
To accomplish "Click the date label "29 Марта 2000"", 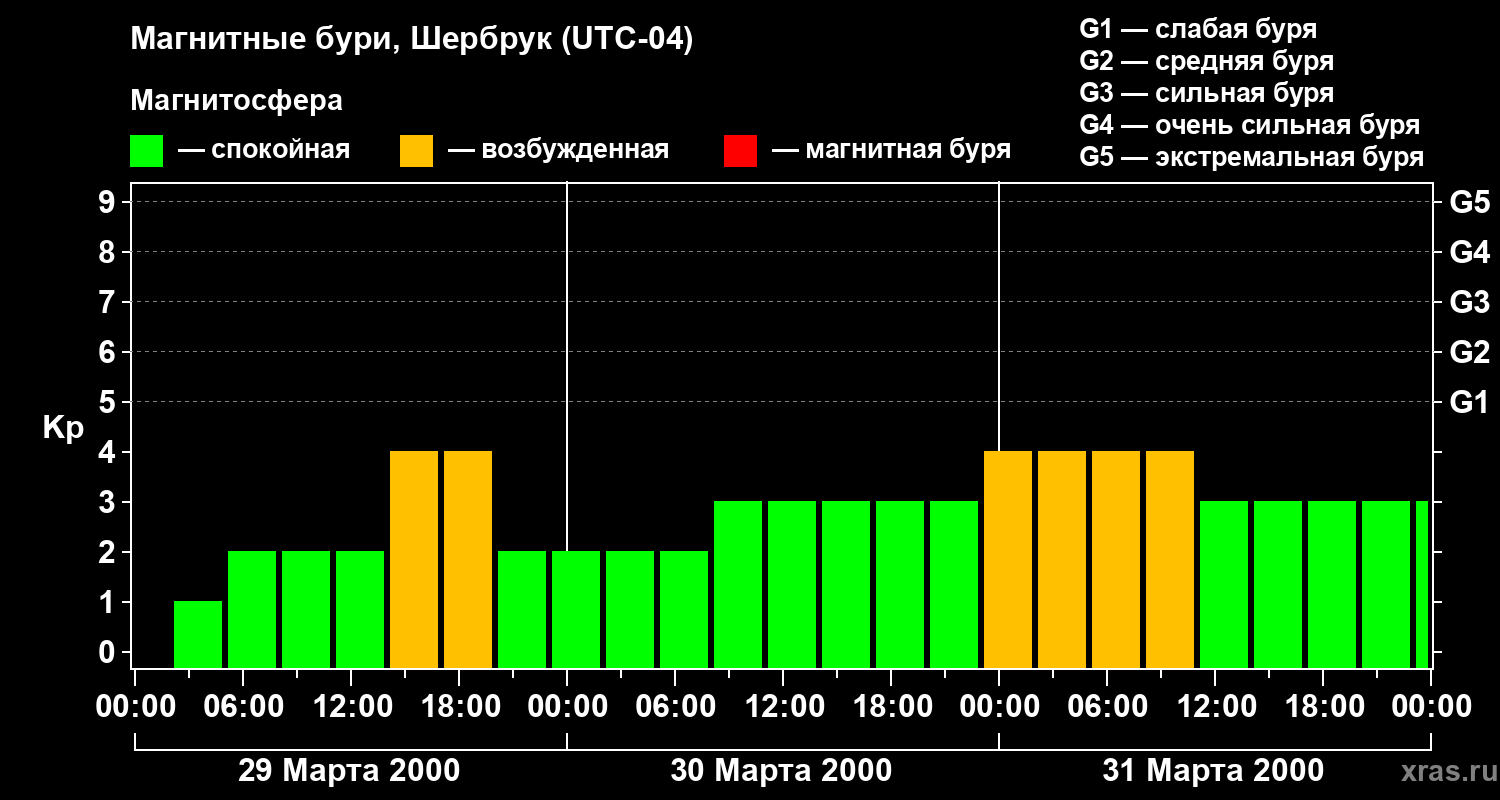I will 349,771.
